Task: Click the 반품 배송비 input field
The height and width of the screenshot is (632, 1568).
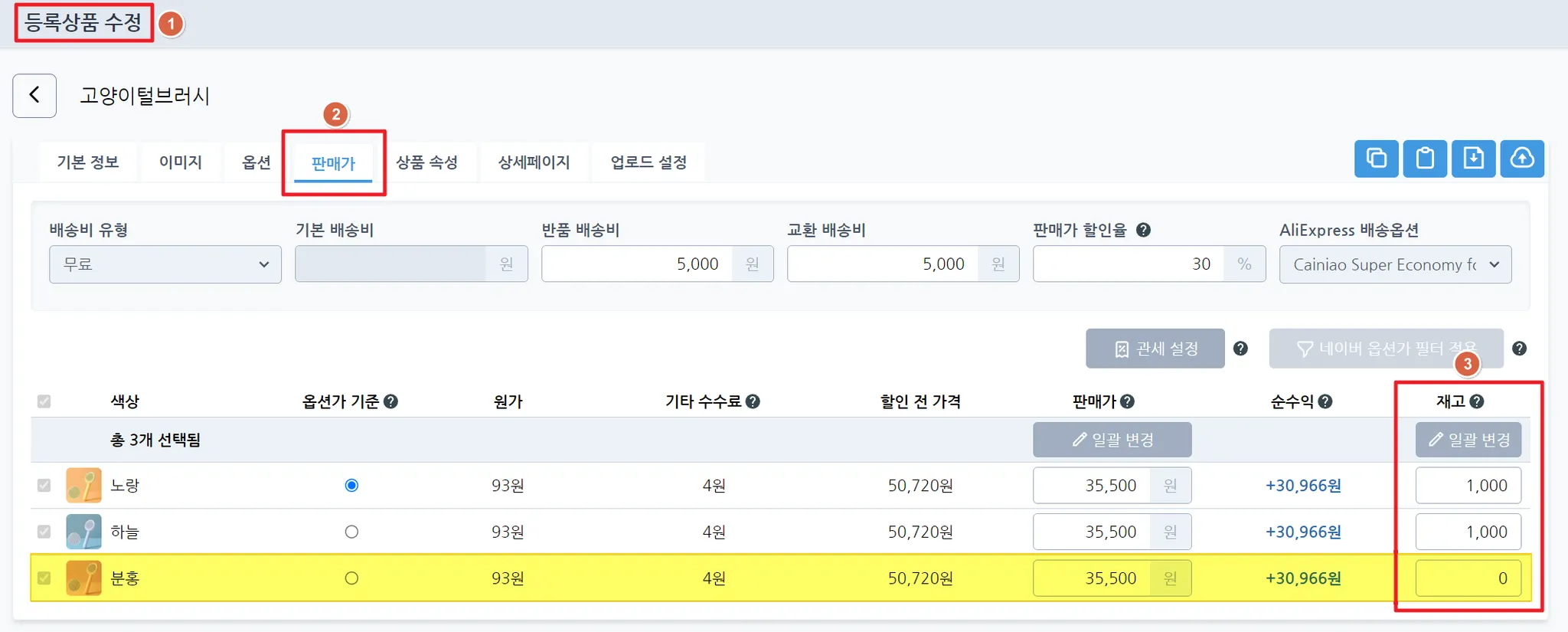Action: [x=637, y=264]
